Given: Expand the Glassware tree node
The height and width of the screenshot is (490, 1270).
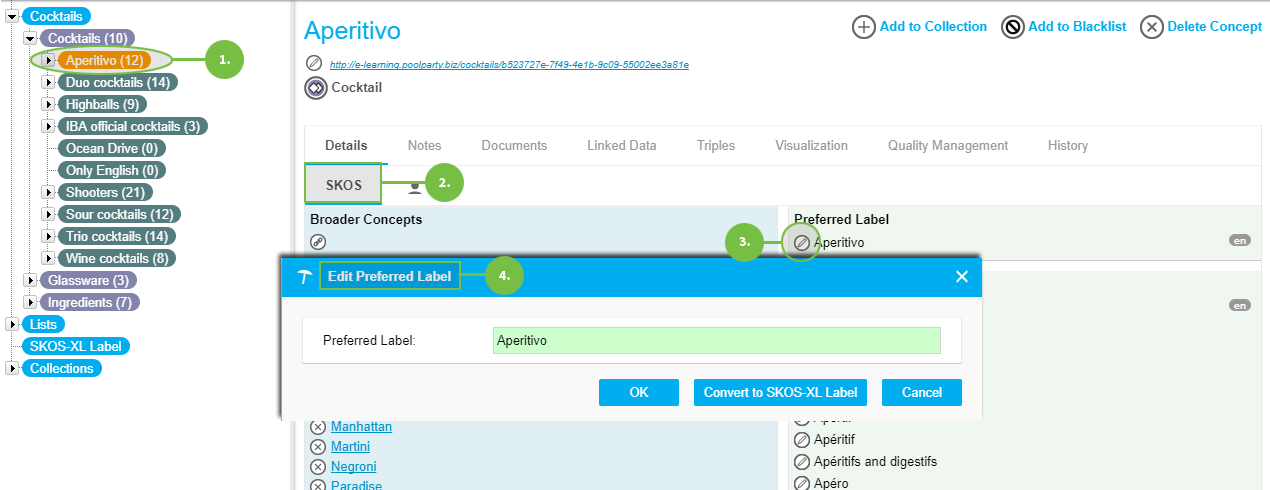Looking at the screenshot, I should pyautogui.click(x=29, y=280).
